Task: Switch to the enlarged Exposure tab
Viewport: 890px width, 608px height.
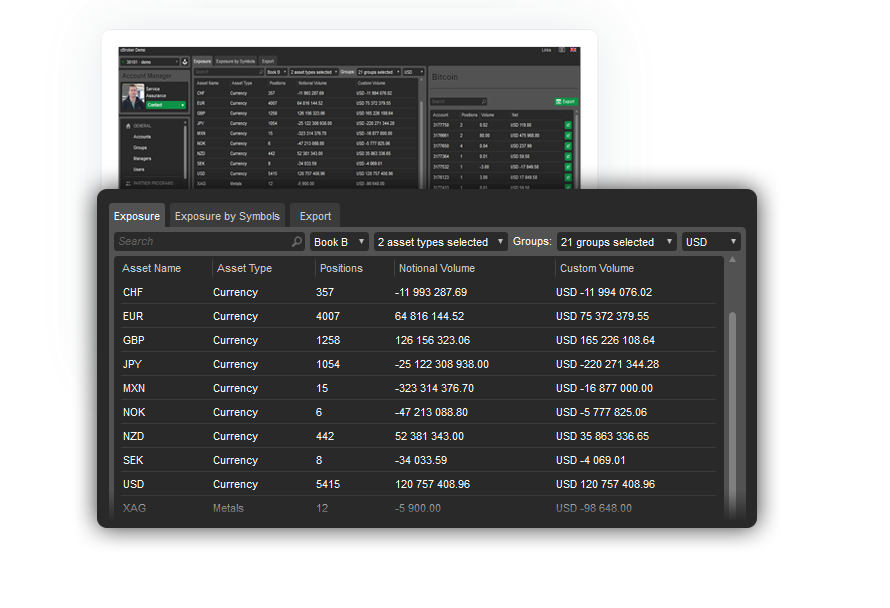Action: tap(137, 216)
